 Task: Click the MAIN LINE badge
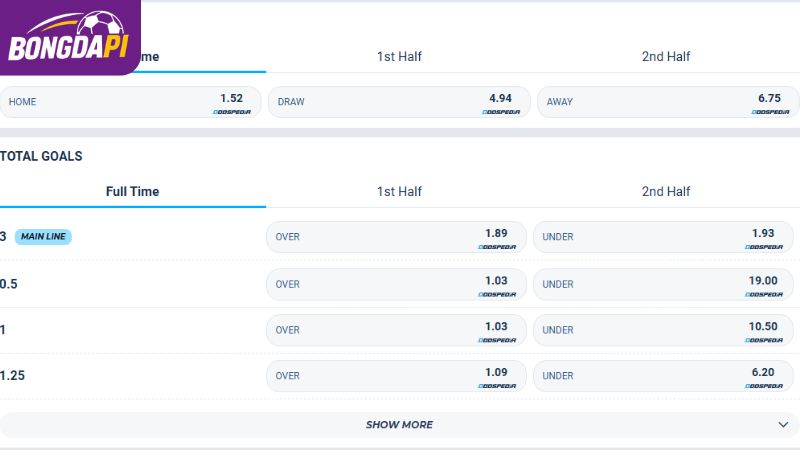pos(43,237)
